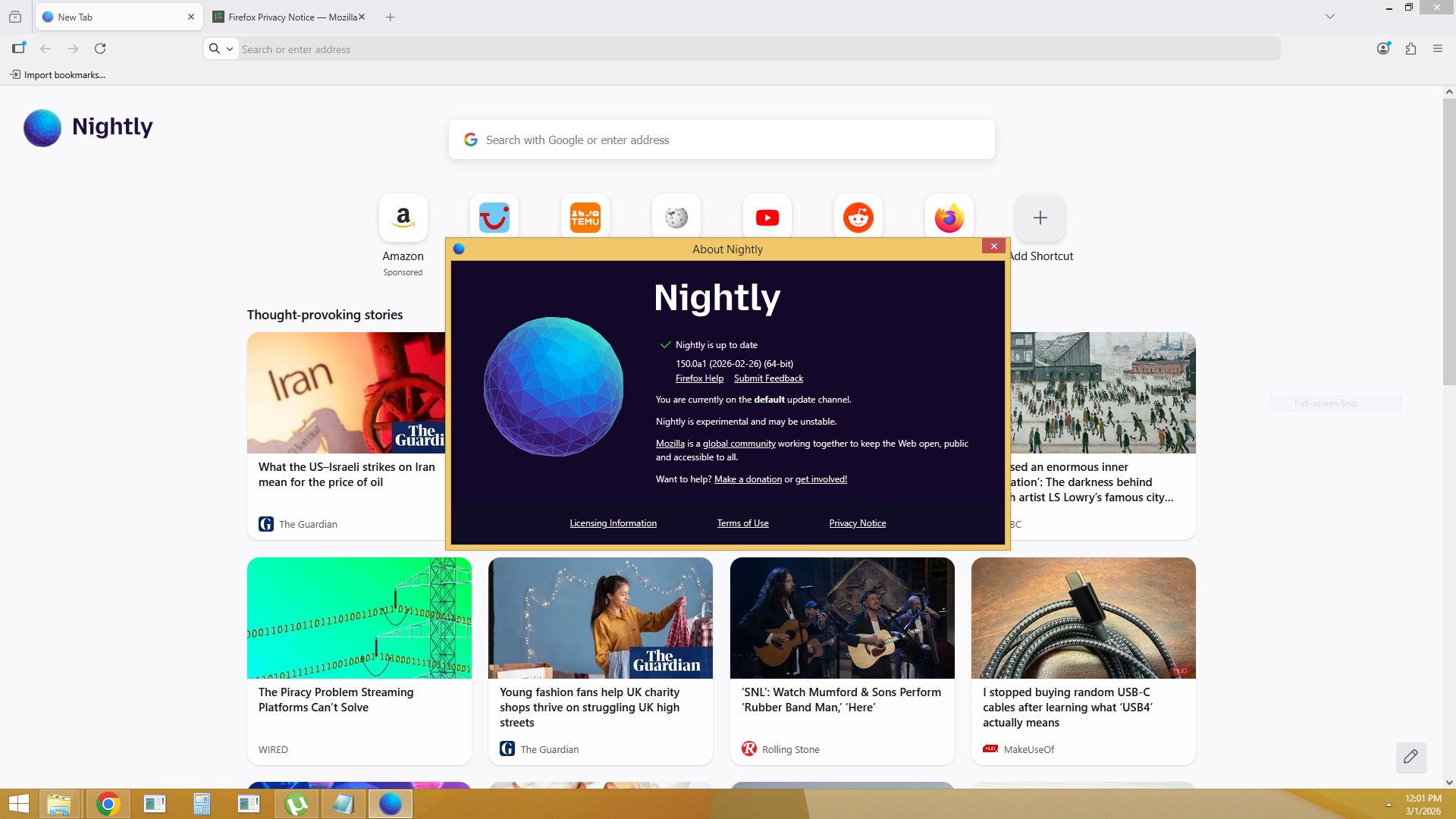Click the taskbar clock showing 12:01 PM
1456x819 pixels.
pyautogui.click(x=1423, y=804)
